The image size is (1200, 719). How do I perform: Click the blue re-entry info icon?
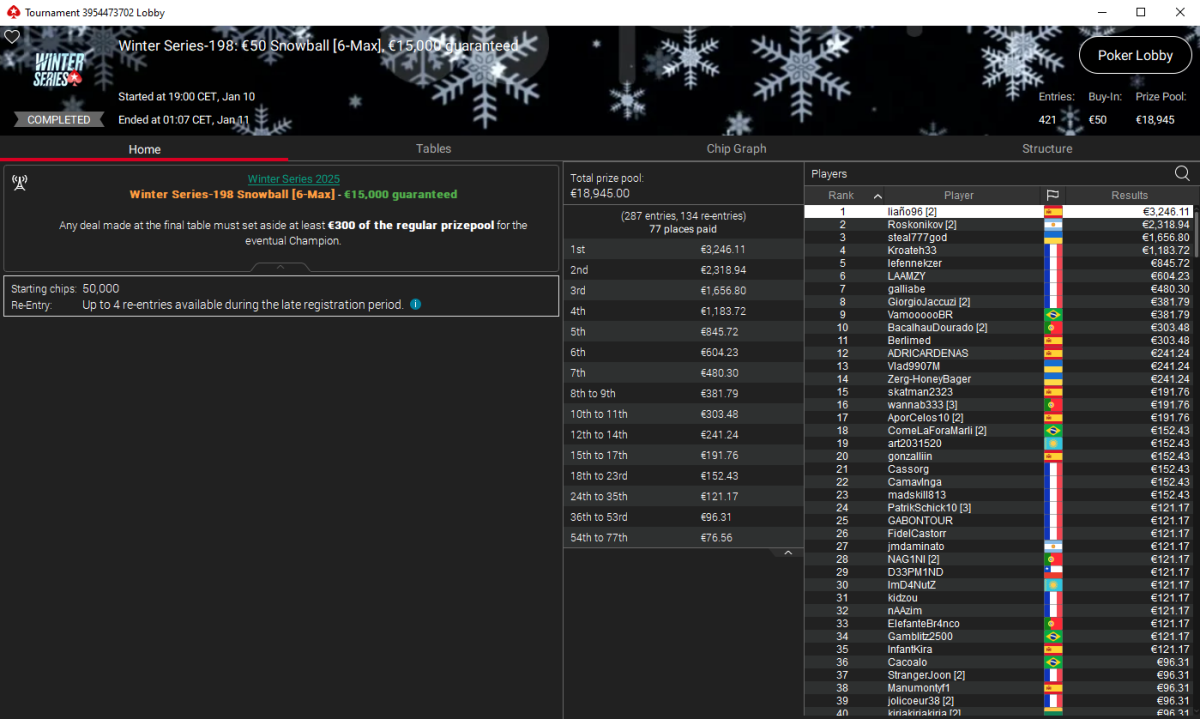pyautogui.click(x=416, y=304)
